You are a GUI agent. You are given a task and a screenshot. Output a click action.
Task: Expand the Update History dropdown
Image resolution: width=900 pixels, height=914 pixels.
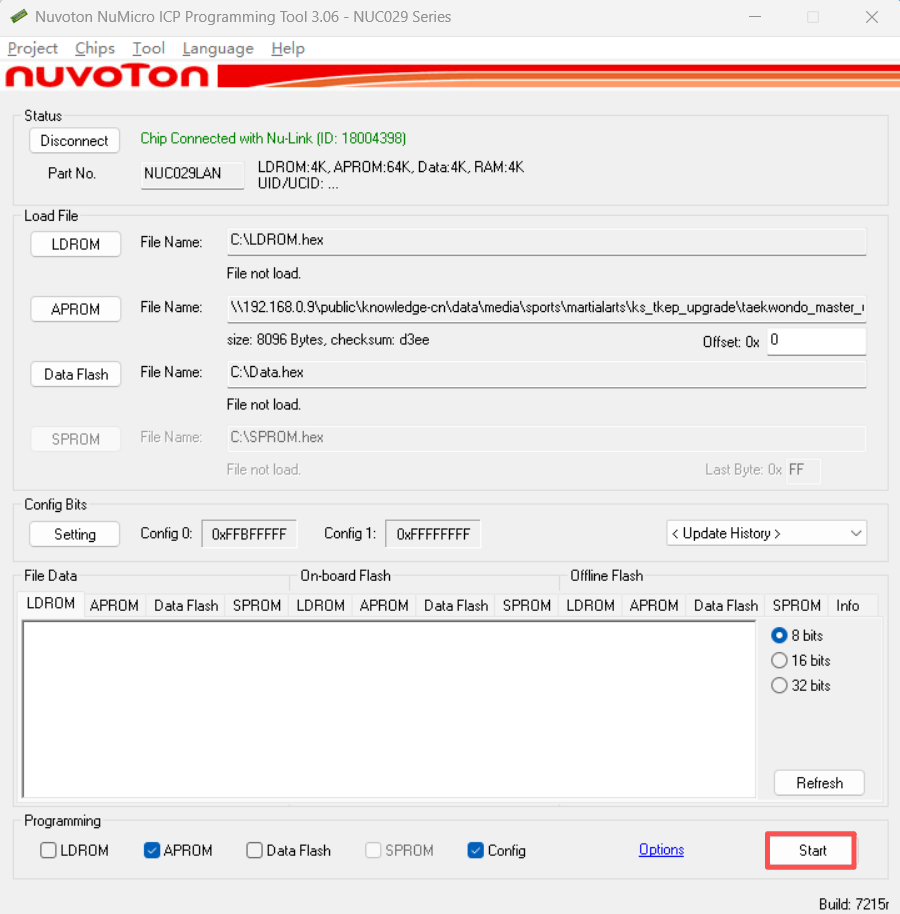[766, 534]
